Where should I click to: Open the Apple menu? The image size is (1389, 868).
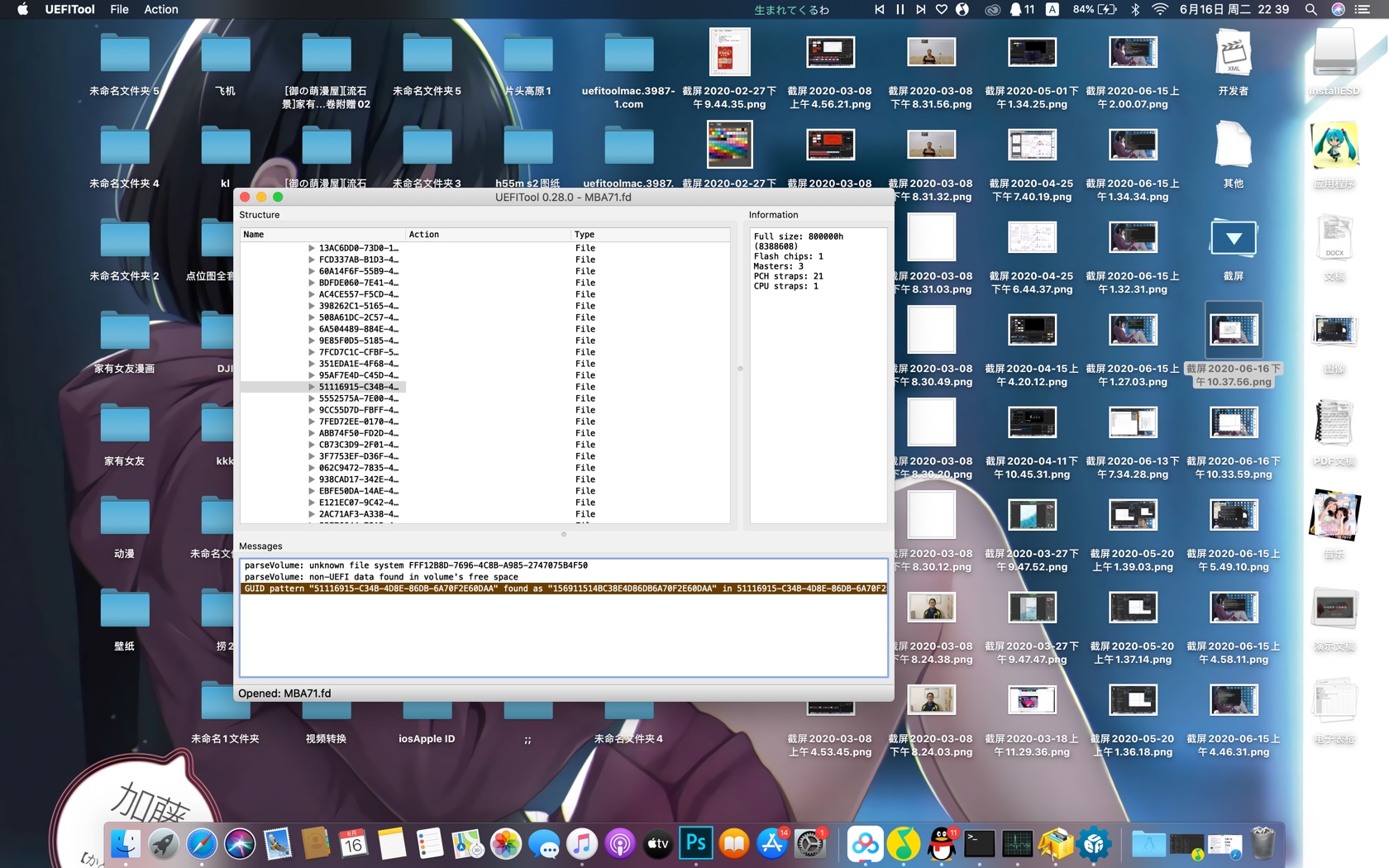pos(22,9)
